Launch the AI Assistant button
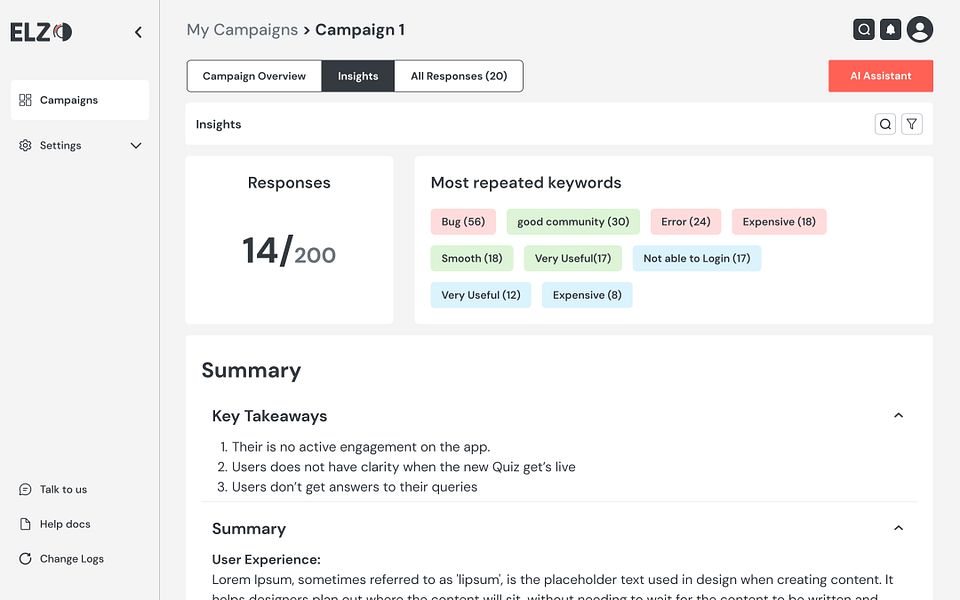This screenshot has width=960, height=600. [881, 76]
